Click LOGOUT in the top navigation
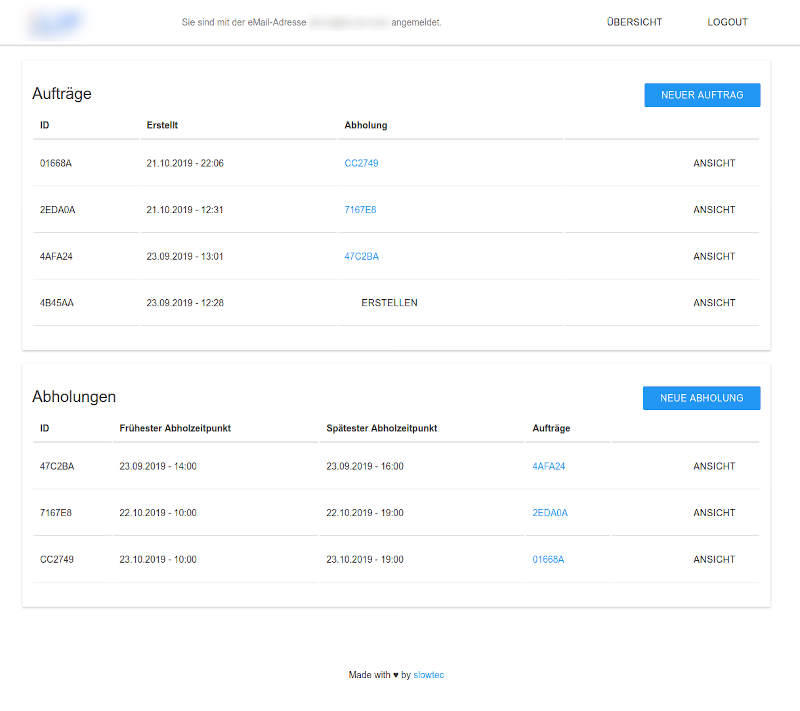Screen dimensions: 800x711 coord(727,22)
